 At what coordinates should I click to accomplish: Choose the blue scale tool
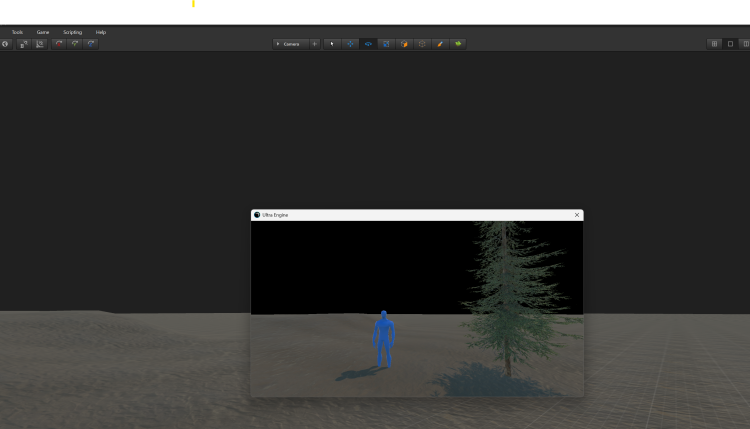(386, 44)
